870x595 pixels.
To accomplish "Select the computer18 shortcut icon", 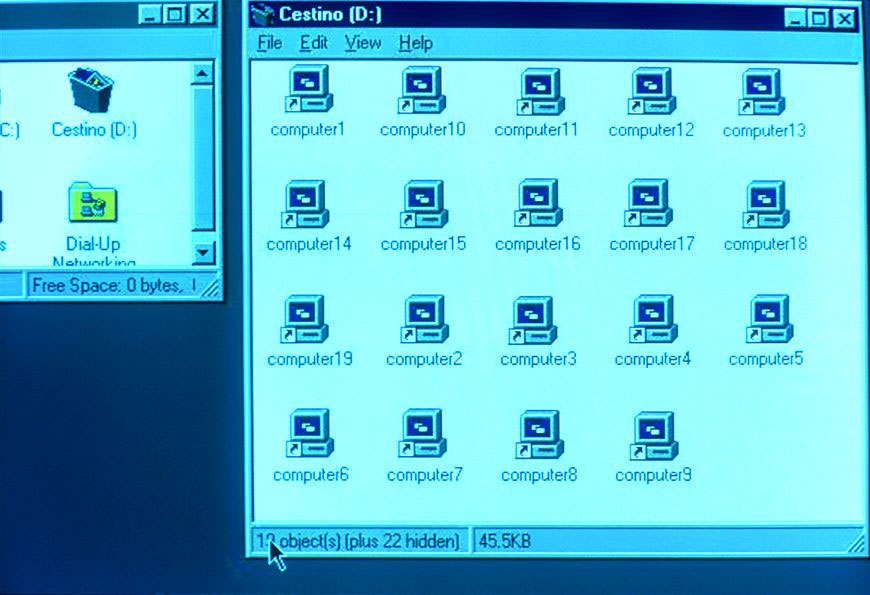I will 766,204.
